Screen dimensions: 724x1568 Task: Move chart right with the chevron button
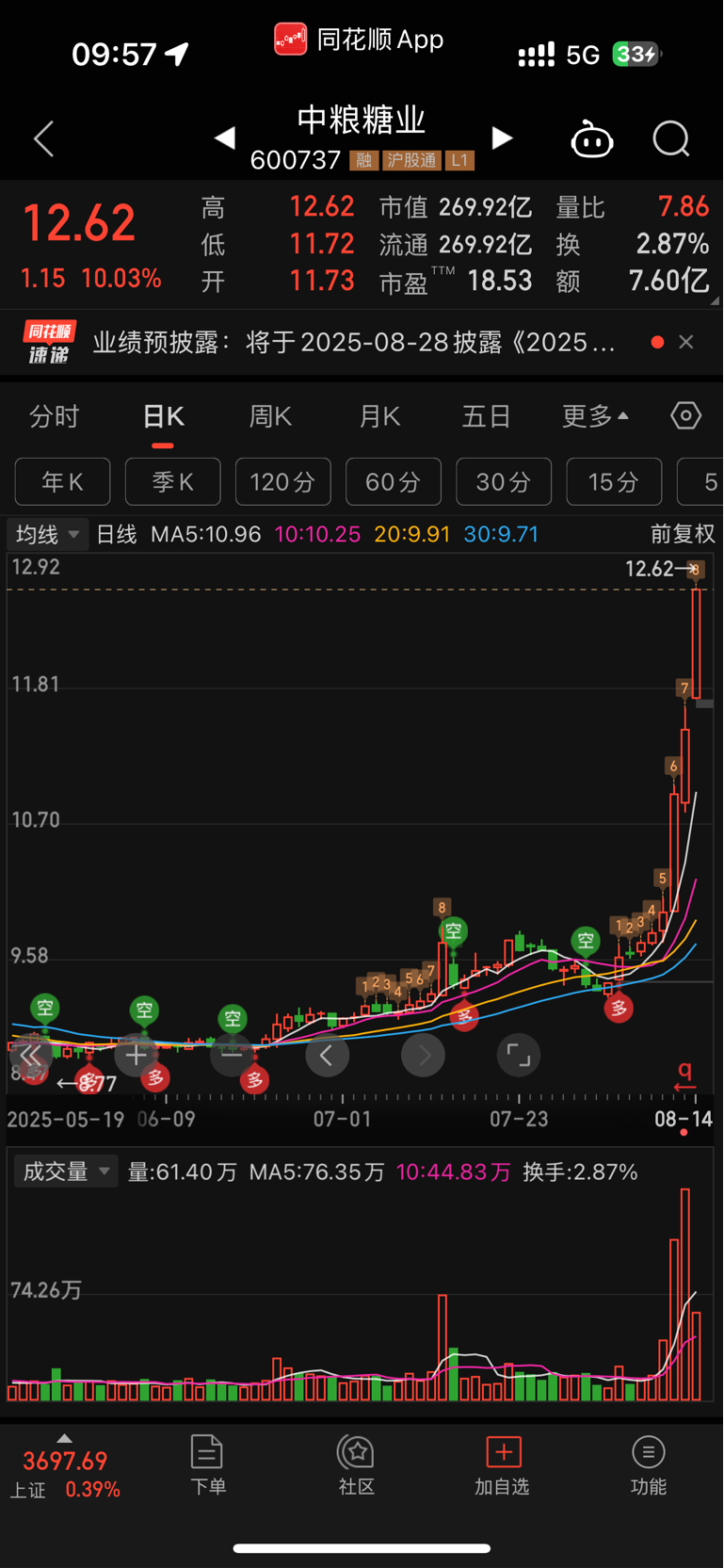point(423,1056)
